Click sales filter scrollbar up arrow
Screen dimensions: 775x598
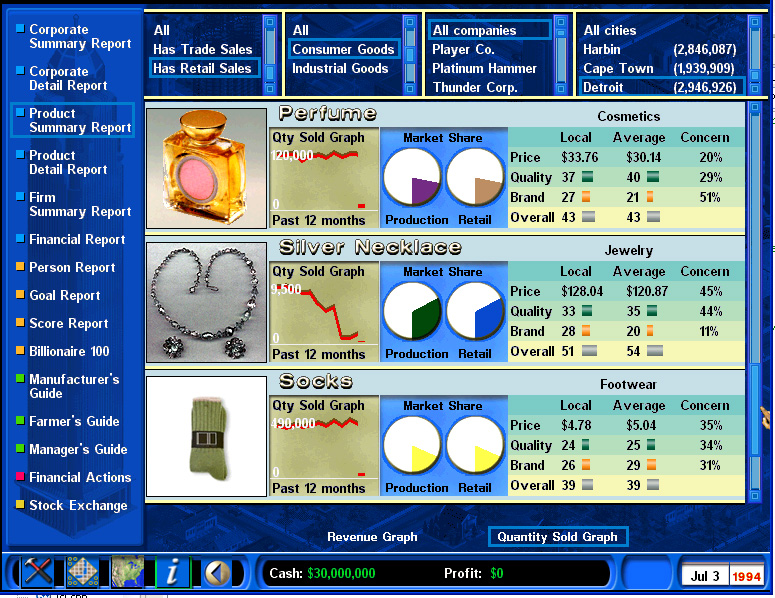tap(270, 22)
